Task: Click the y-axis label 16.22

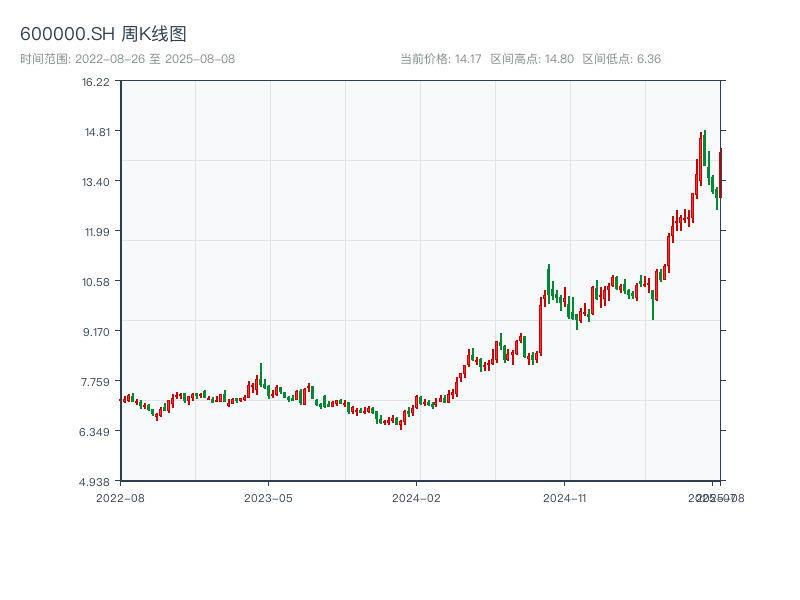Action: click(x=96, y=82)
